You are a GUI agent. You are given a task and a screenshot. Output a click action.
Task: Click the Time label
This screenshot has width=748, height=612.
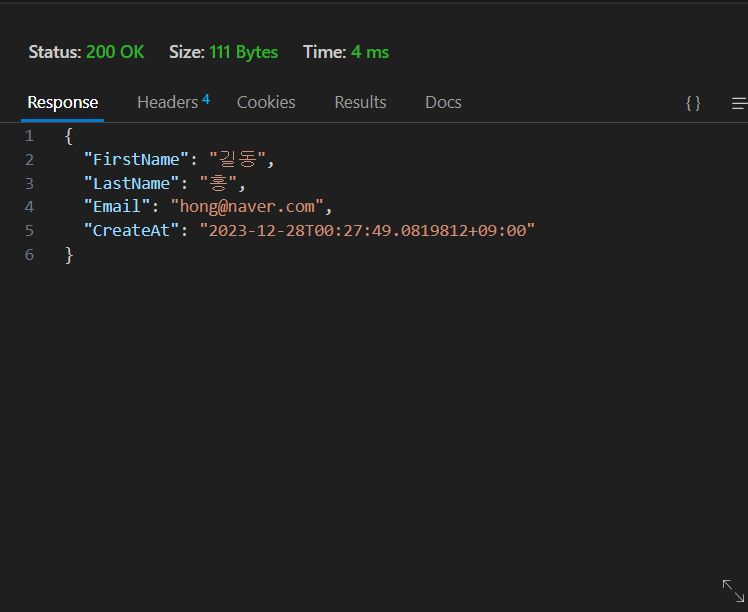324,52
